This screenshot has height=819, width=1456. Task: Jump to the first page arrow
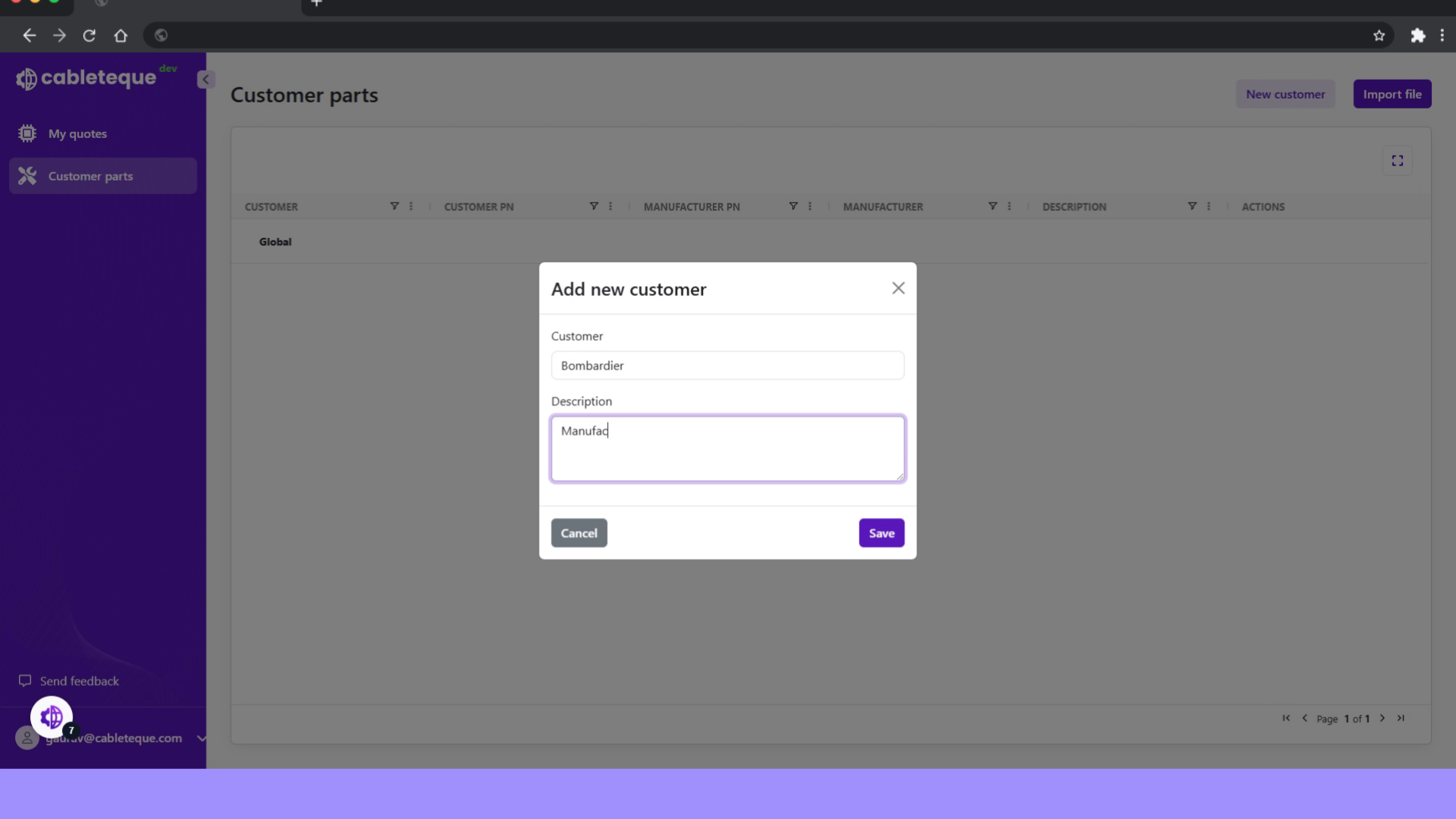pos(1286,718)
